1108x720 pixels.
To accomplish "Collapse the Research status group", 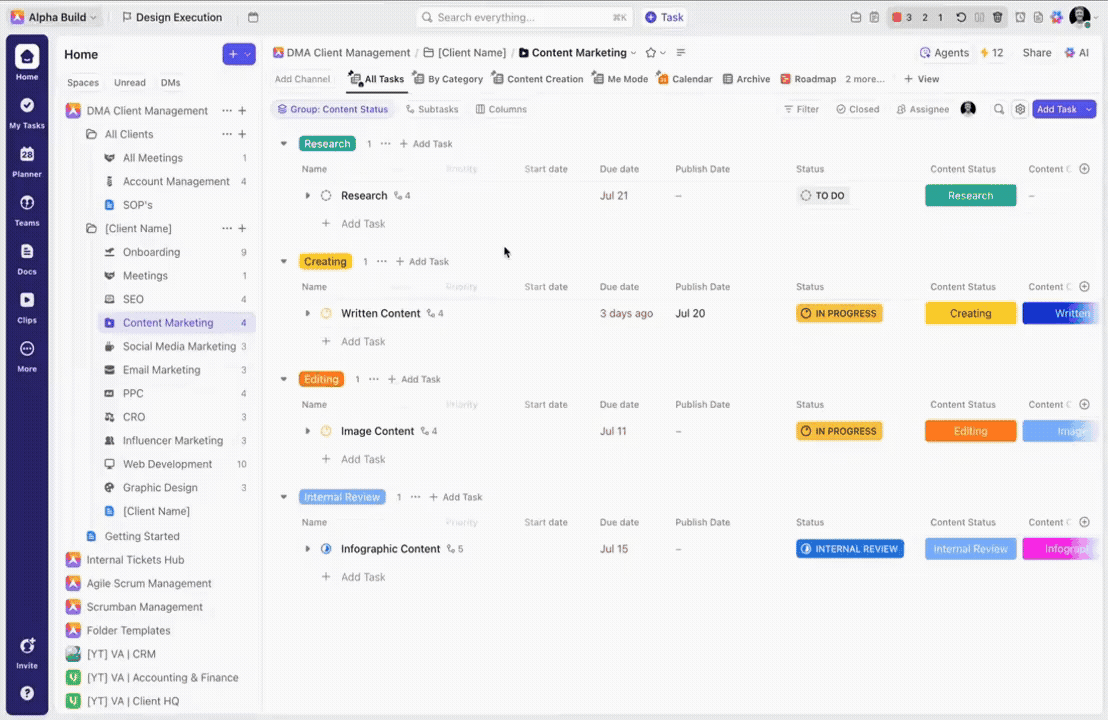I will click(x=284, y=143).
